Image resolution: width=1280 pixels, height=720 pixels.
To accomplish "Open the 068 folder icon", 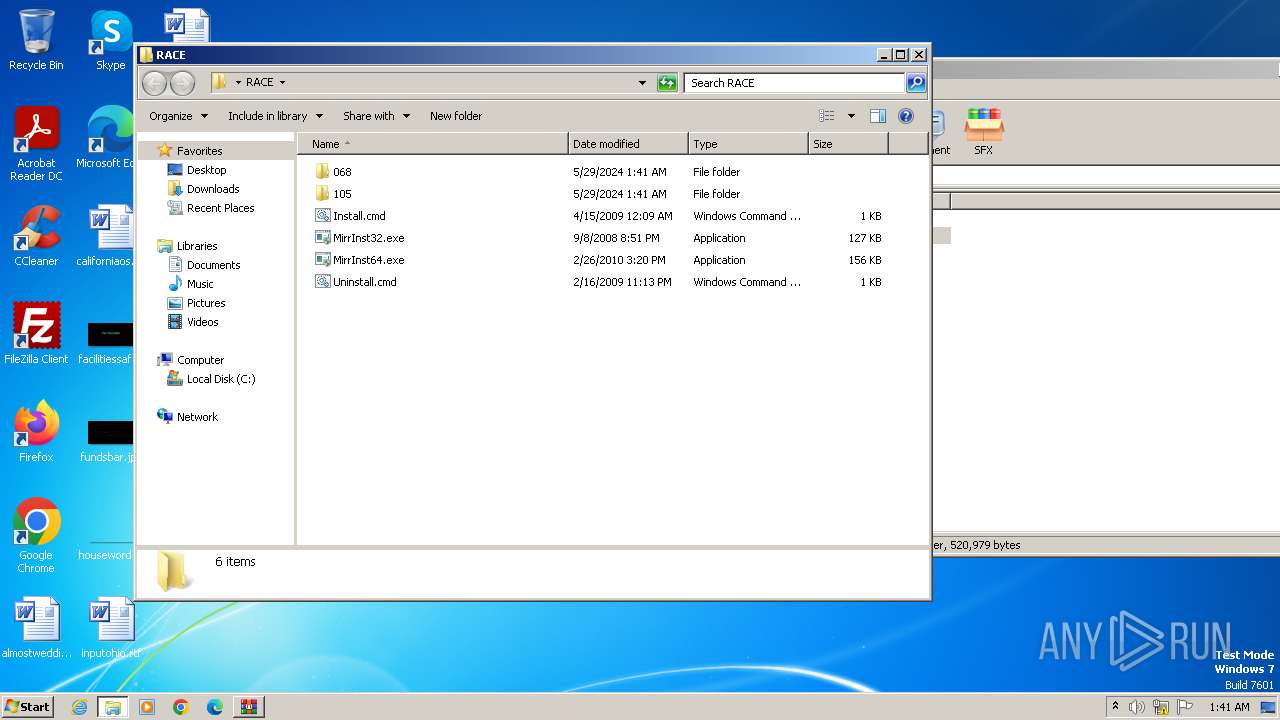I will tap(322, 172).
